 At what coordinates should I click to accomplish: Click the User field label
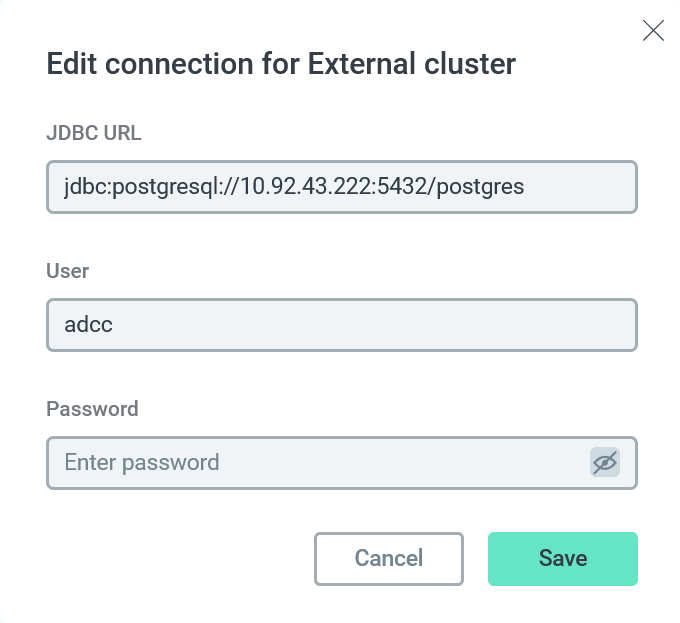coord(67,271)
